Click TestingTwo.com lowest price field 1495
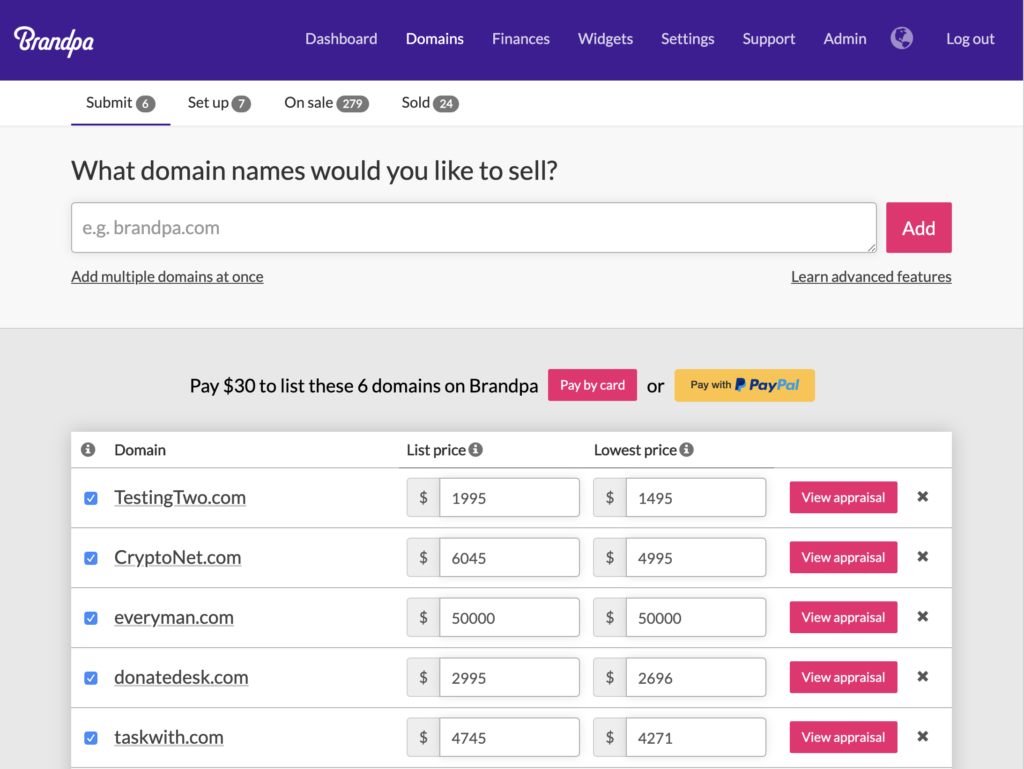The width and height of the screenshot is (1024, 769). click(x=696, y=497)
